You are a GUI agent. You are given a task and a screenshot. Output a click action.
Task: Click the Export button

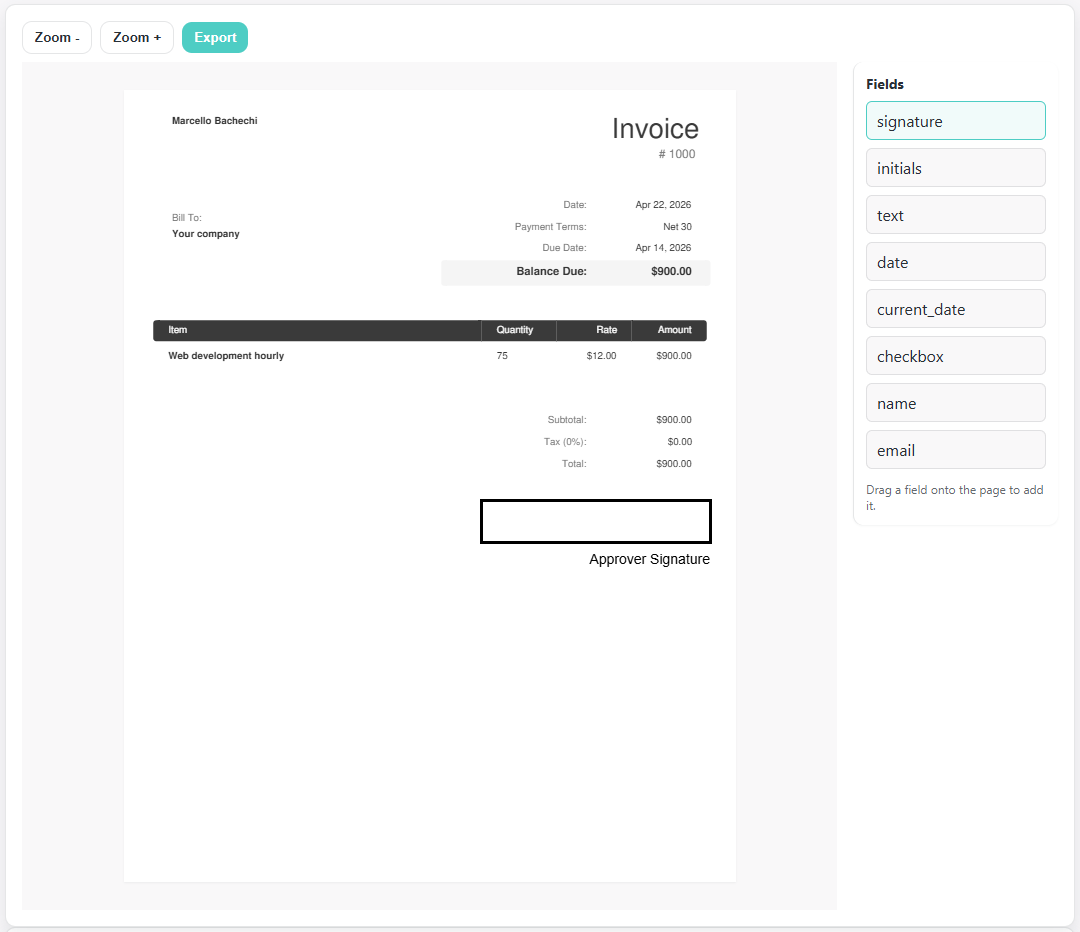[214, 37]
